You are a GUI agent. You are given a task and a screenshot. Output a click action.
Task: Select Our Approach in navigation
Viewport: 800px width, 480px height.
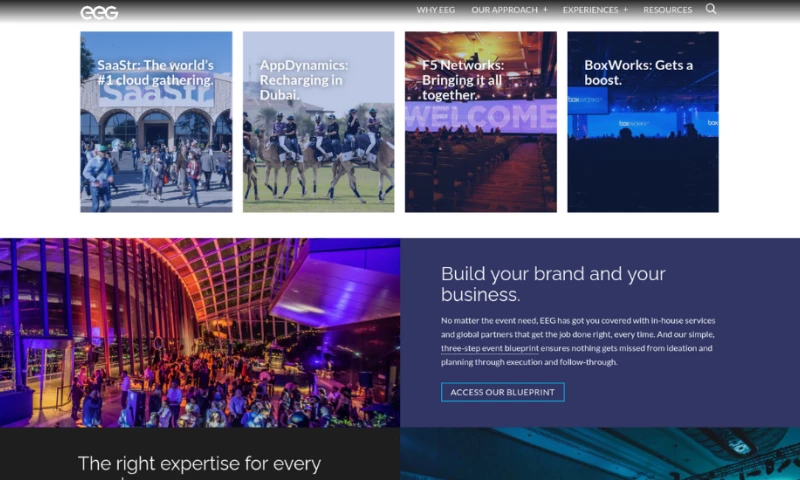click(504, 10)
